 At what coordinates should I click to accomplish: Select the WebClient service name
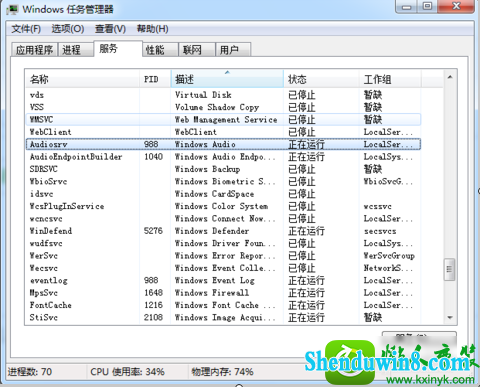[50, 132]
